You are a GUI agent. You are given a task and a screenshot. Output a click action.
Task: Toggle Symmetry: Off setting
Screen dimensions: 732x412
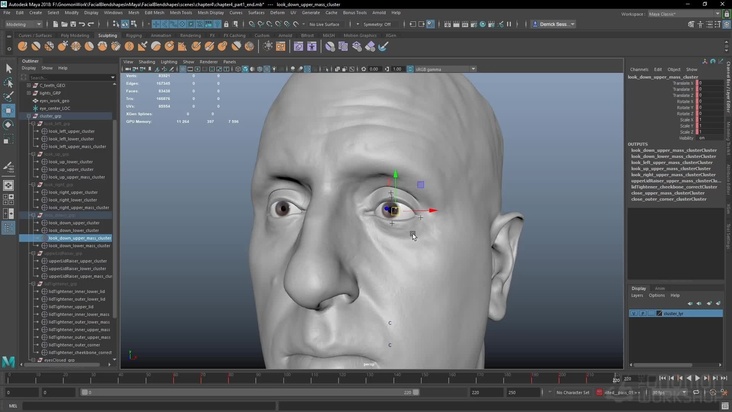[376, 24]
